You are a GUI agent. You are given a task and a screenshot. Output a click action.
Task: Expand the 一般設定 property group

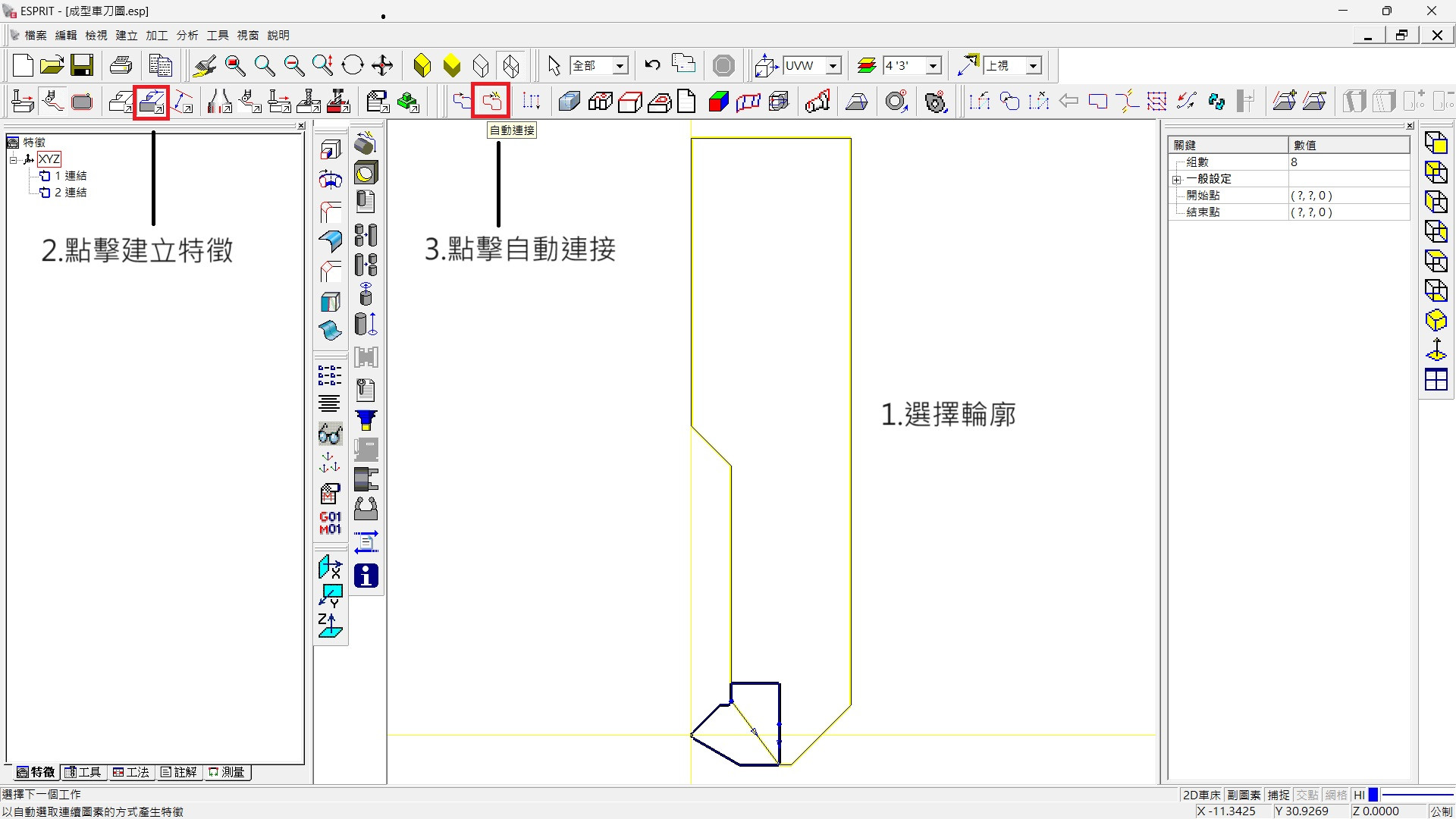1177,180
